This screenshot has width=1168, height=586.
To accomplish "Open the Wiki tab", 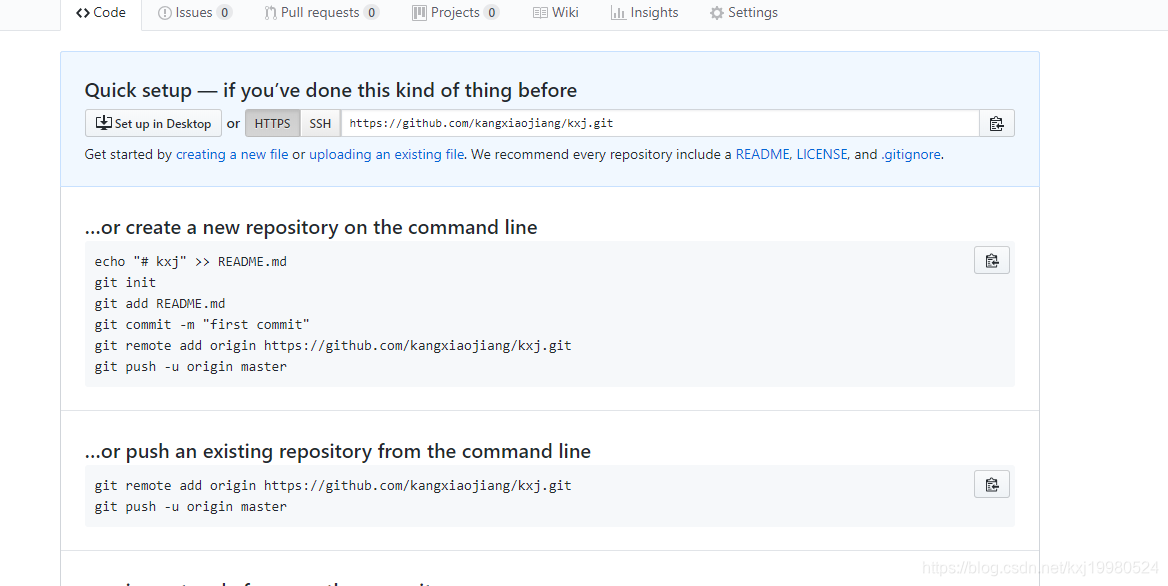I will pos(556,13).
